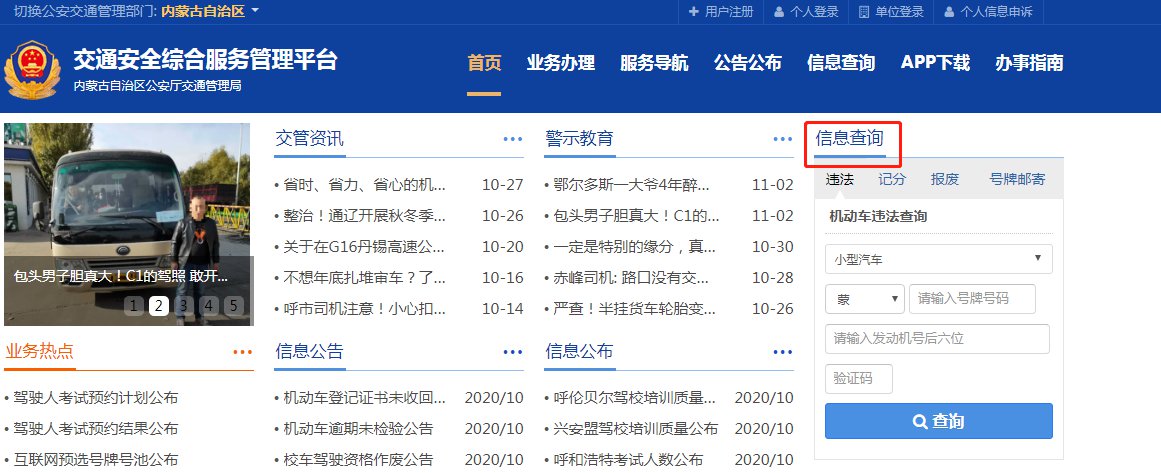The width and height of the screenshot is (1161, 473).
Task: Click the blue 查询 search button
Action: 938,421
